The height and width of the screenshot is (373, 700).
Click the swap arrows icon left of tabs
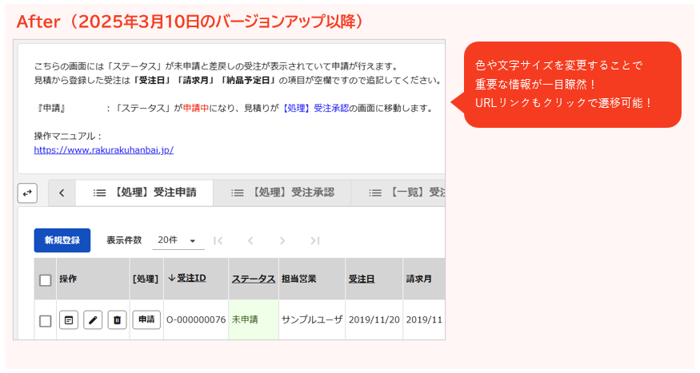[27, 193]
